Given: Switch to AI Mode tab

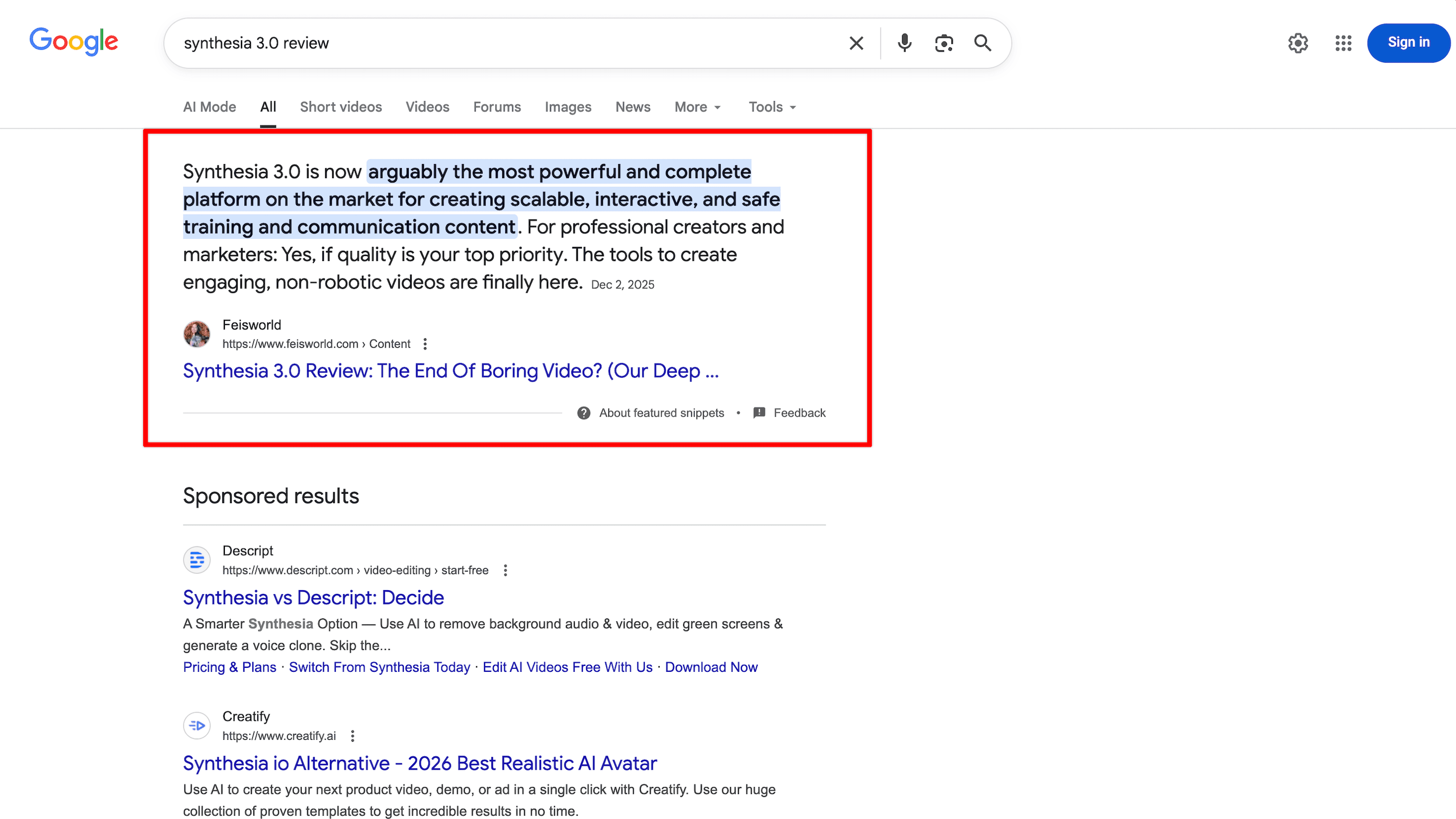Looking at the screenshot, I should coord(209,107).
